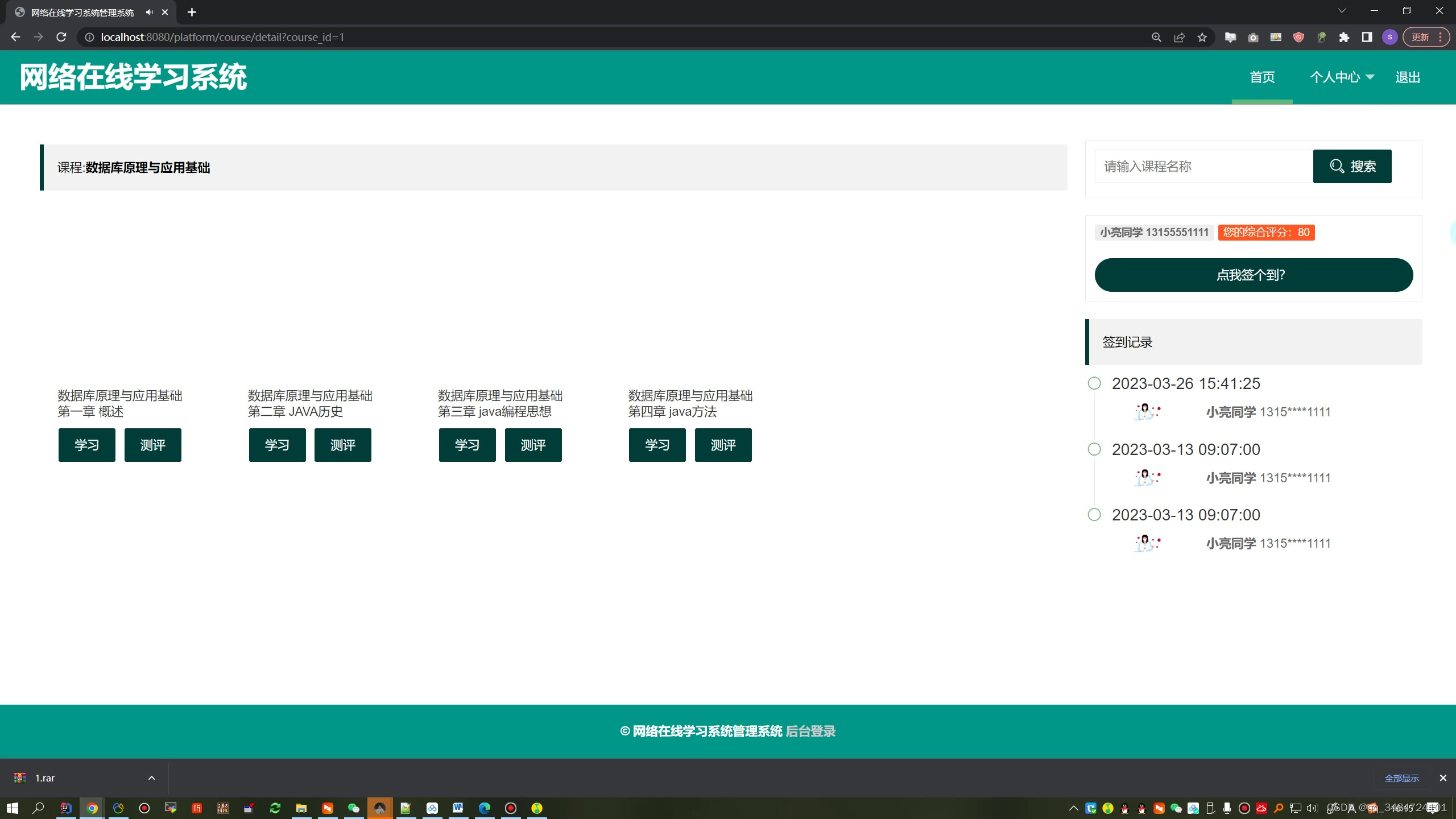This screenshot has width=1456, height=819.
Task: Mute the tab using speaker icon
Action: pos(149,12)
